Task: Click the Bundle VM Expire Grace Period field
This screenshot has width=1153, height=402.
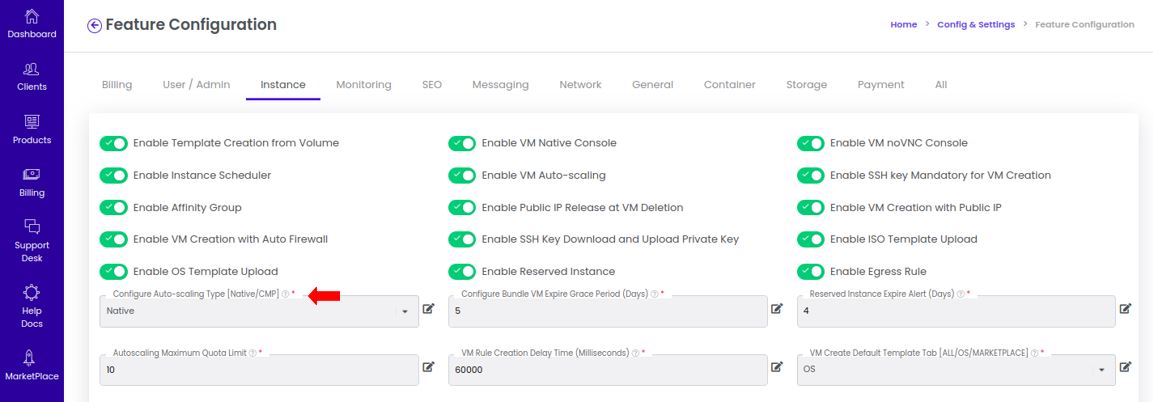Action: (x=607, y=312)
